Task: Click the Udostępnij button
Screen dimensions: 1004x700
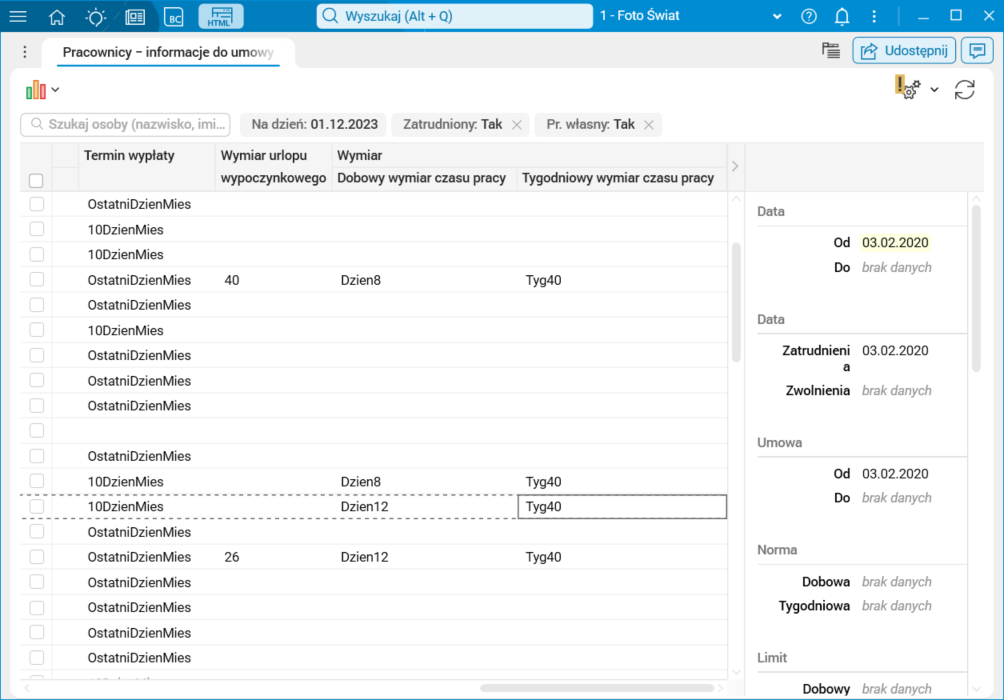Action: pos(904,51)
